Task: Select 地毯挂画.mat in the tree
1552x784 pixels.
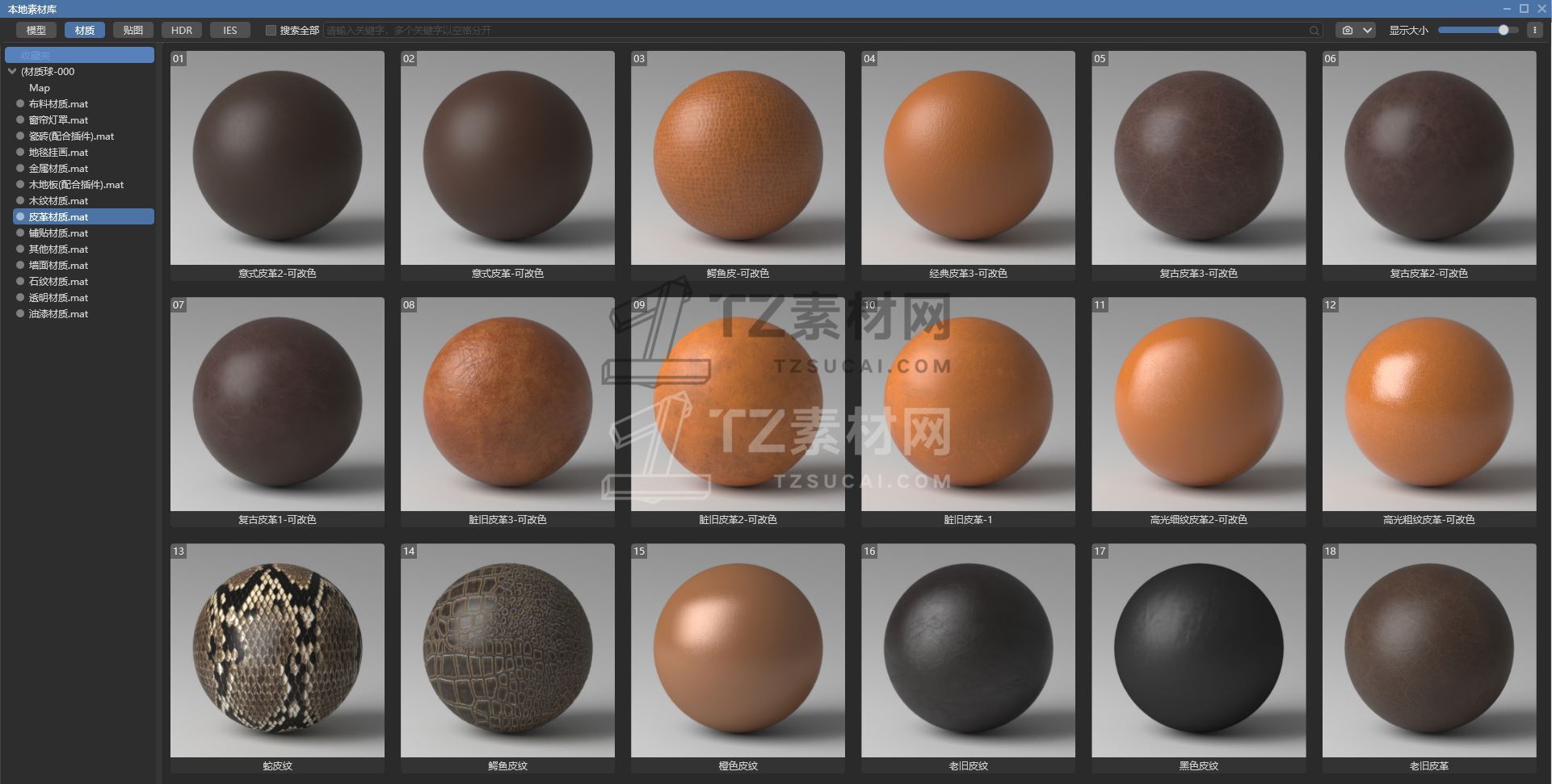Action: (x=58, y=152)
